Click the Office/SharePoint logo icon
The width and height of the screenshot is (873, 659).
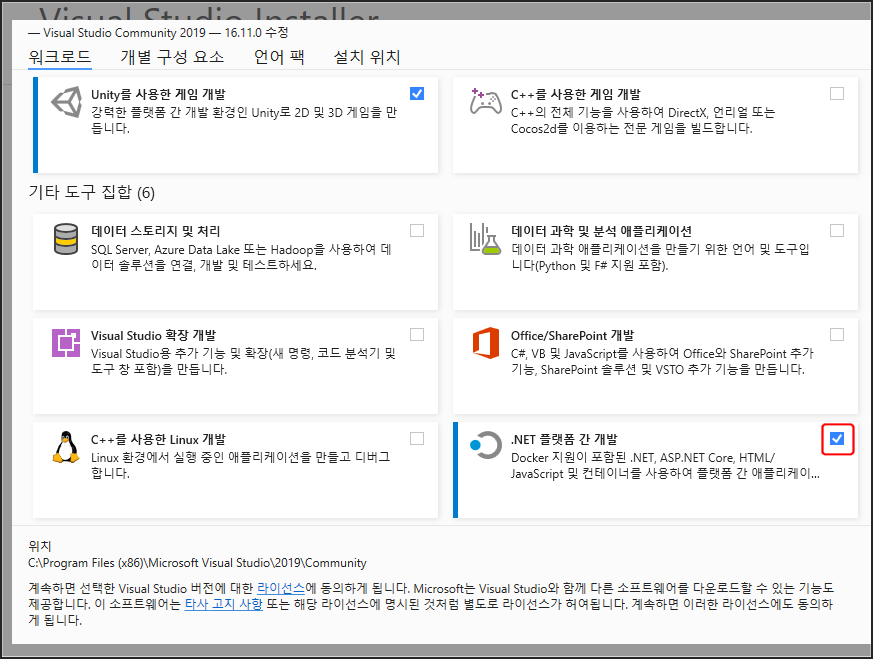click(x=485, y=343)
